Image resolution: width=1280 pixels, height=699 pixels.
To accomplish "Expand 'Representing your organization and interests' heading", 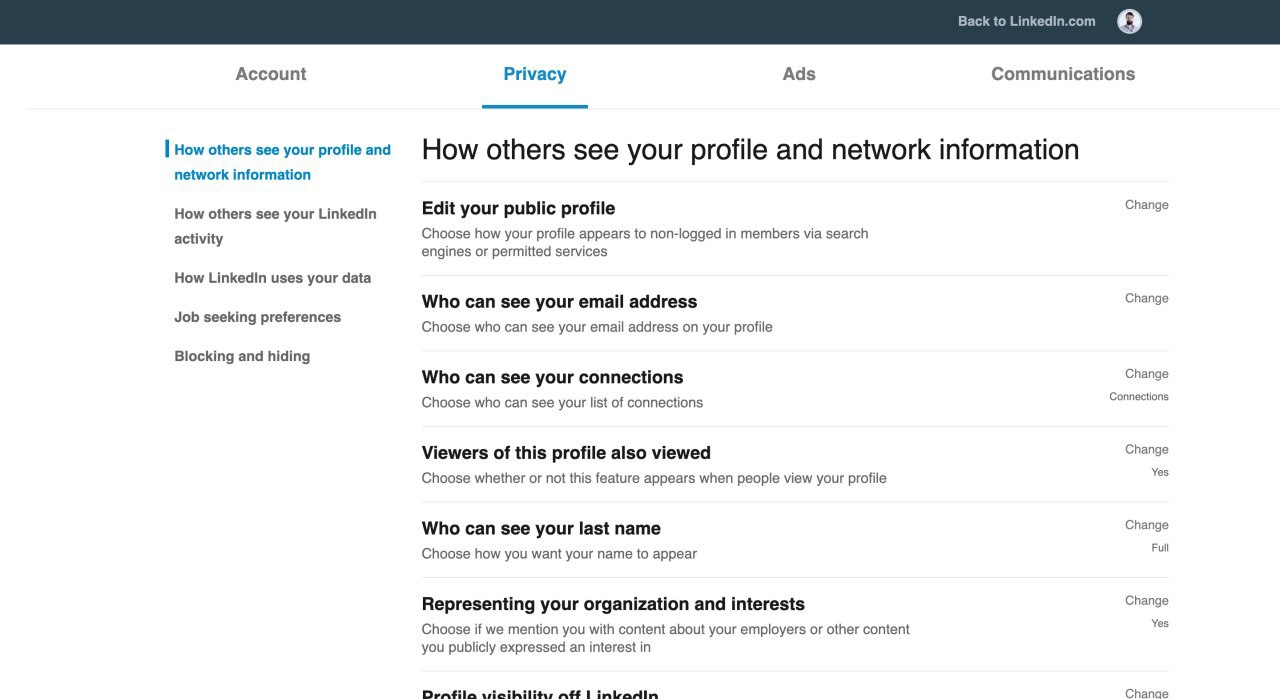I will [613, 604].
